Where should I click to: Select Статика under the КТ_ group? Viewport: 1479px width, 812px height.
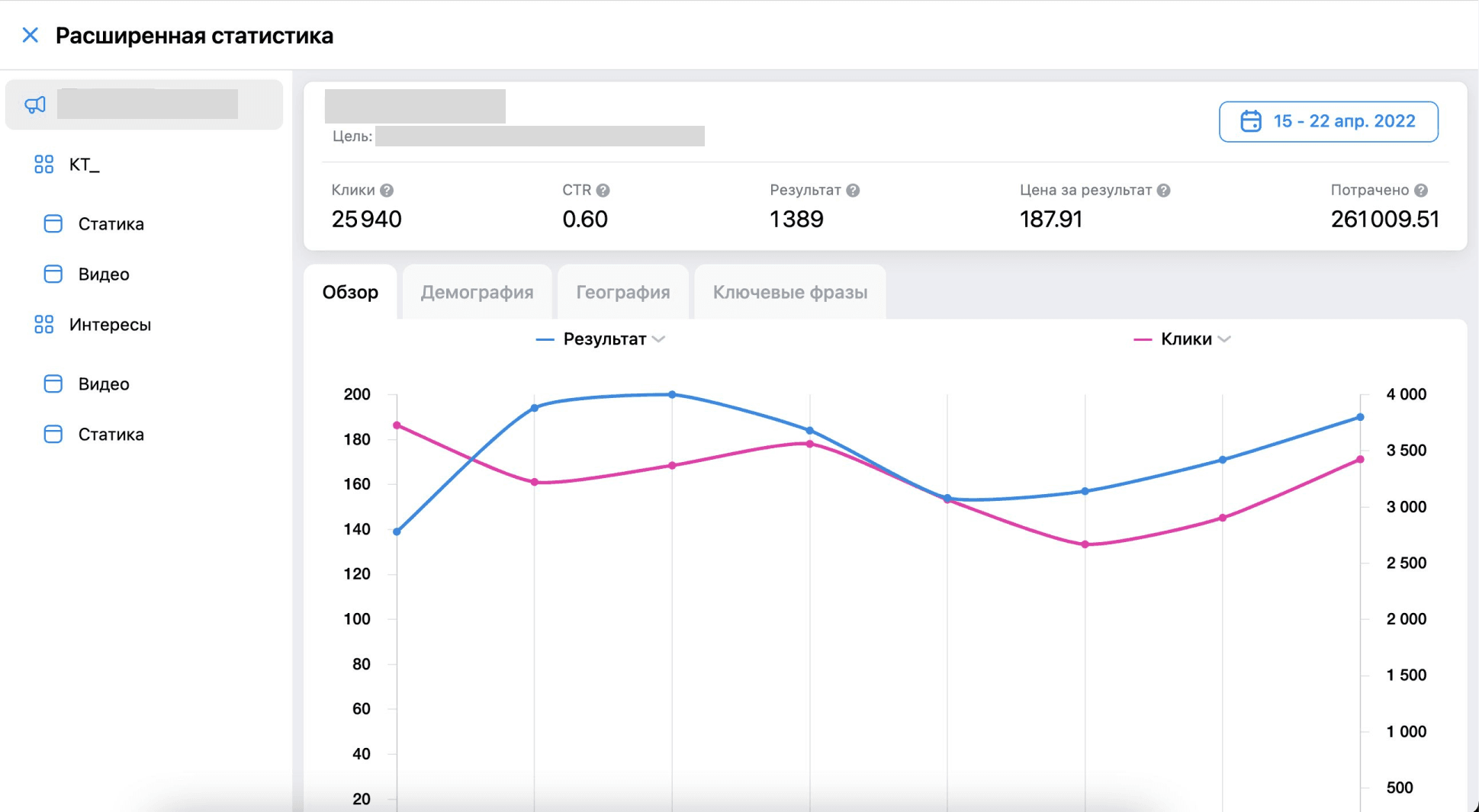[111, 224]
